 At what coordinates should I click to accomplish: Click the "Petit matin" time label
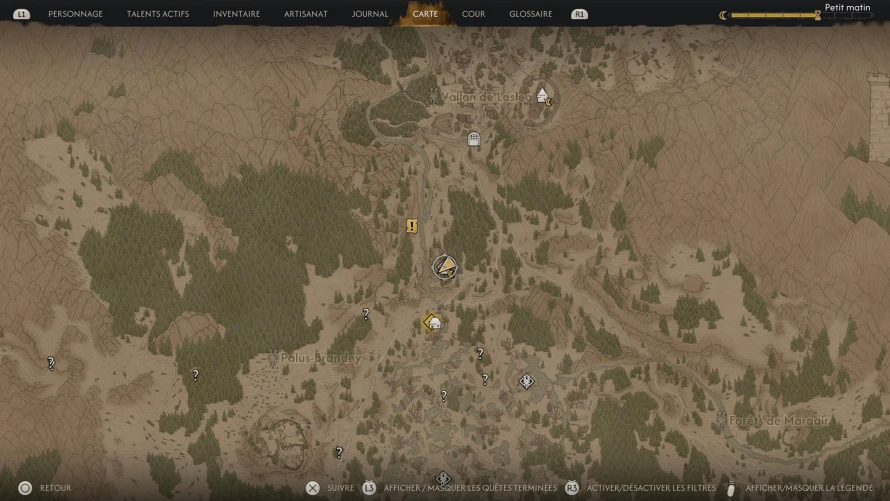pyautogui.click(x=847, y=7)
